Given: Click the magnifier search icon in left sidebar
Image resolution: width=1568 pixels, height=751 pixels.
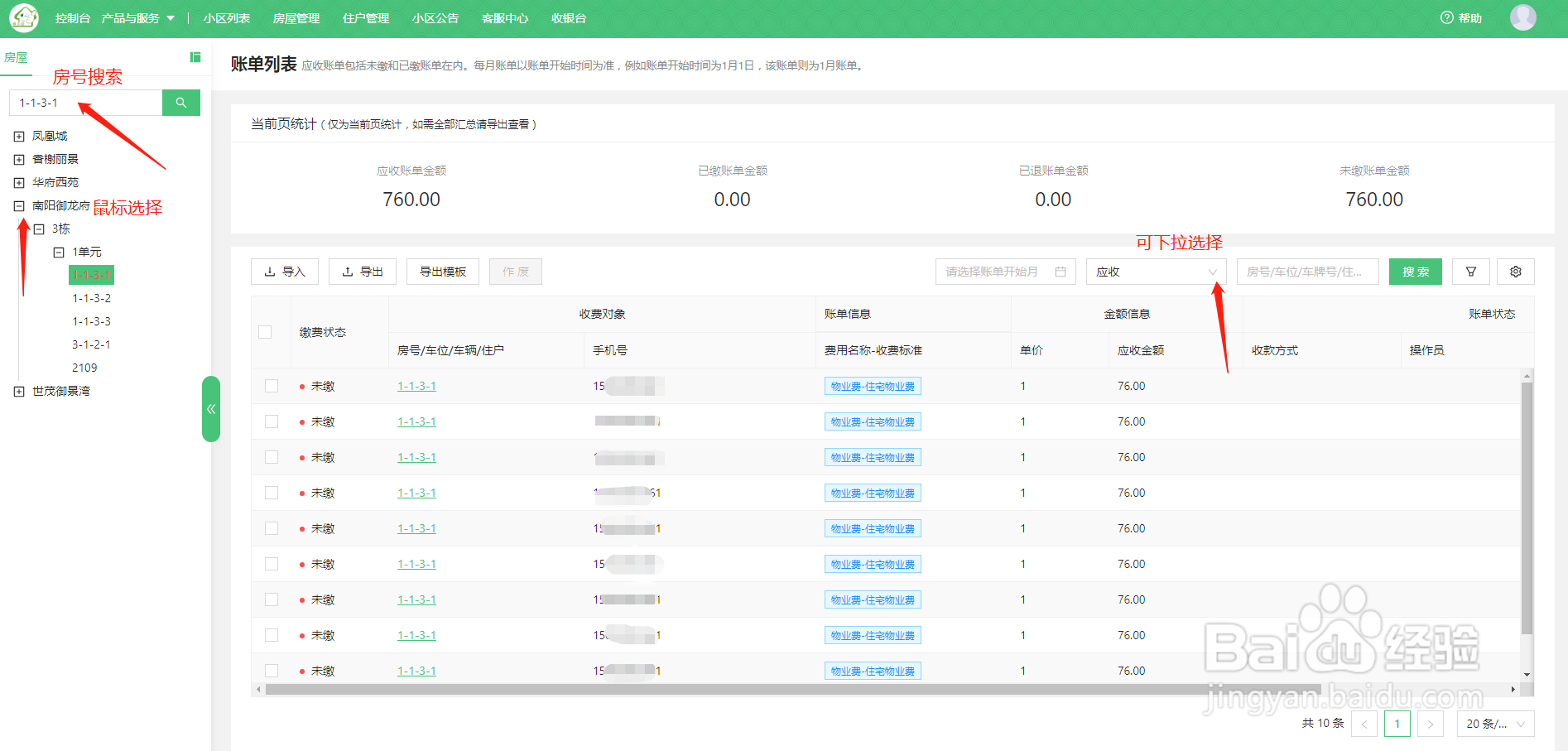Looking at the screenshot, I should pos(180,102).
